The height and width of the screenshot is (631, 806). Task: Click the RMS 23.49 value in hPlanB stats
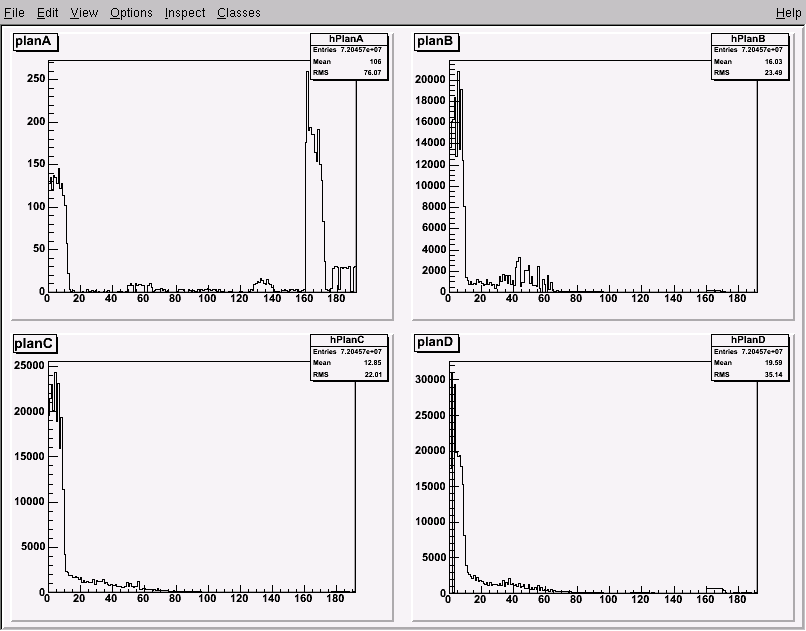774,73
